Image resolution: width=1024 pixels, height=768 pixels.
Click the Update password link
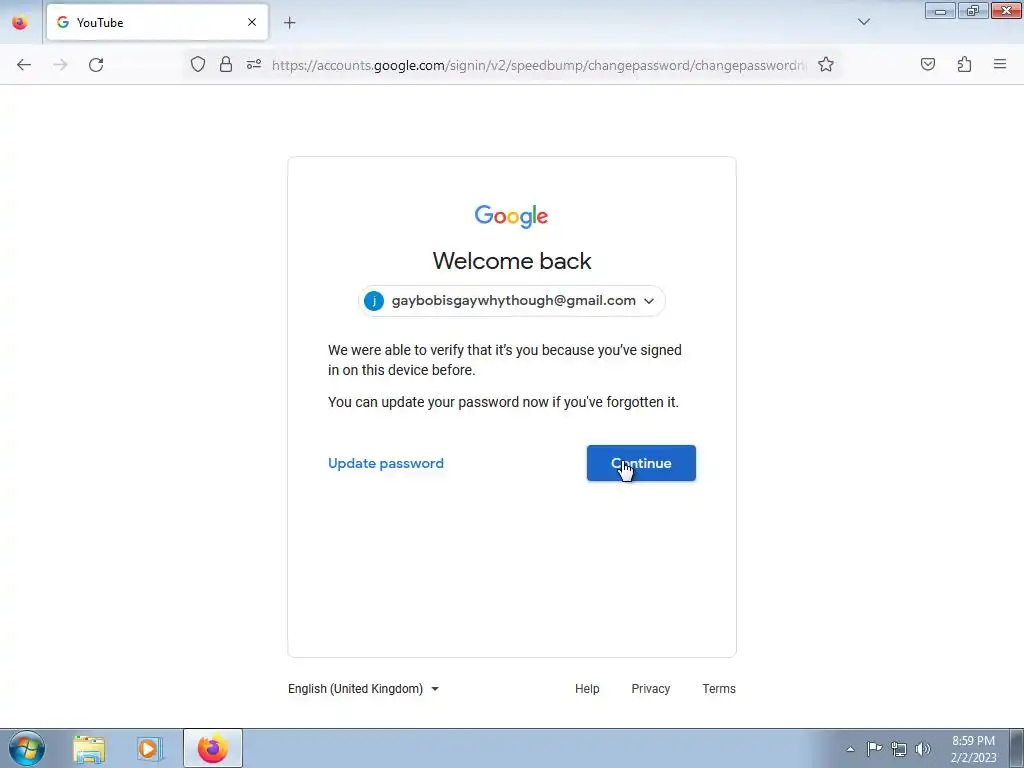386,463
